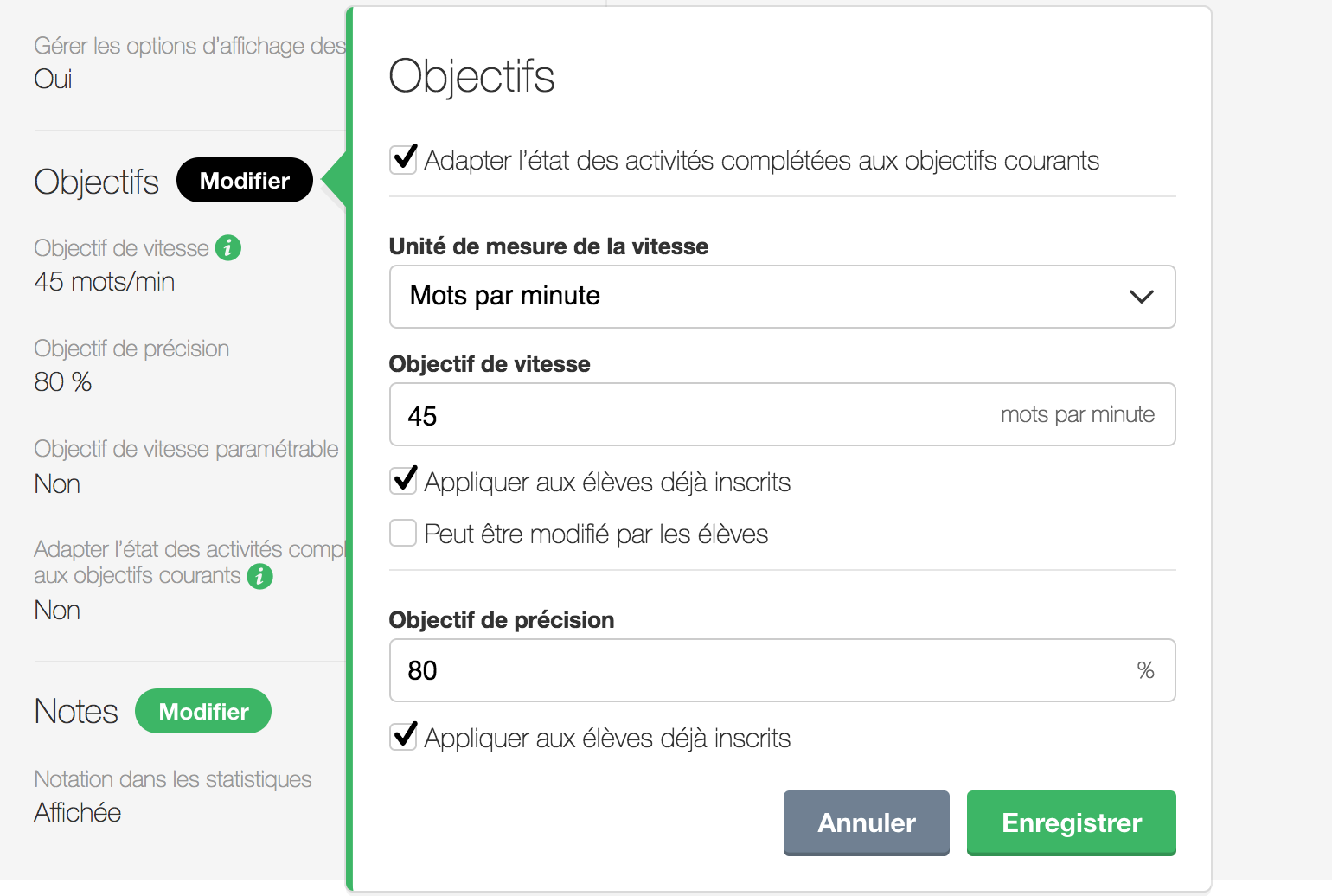
Task: Enable 'Peut être modifié par les élèves'
Action: coord(404,534)
